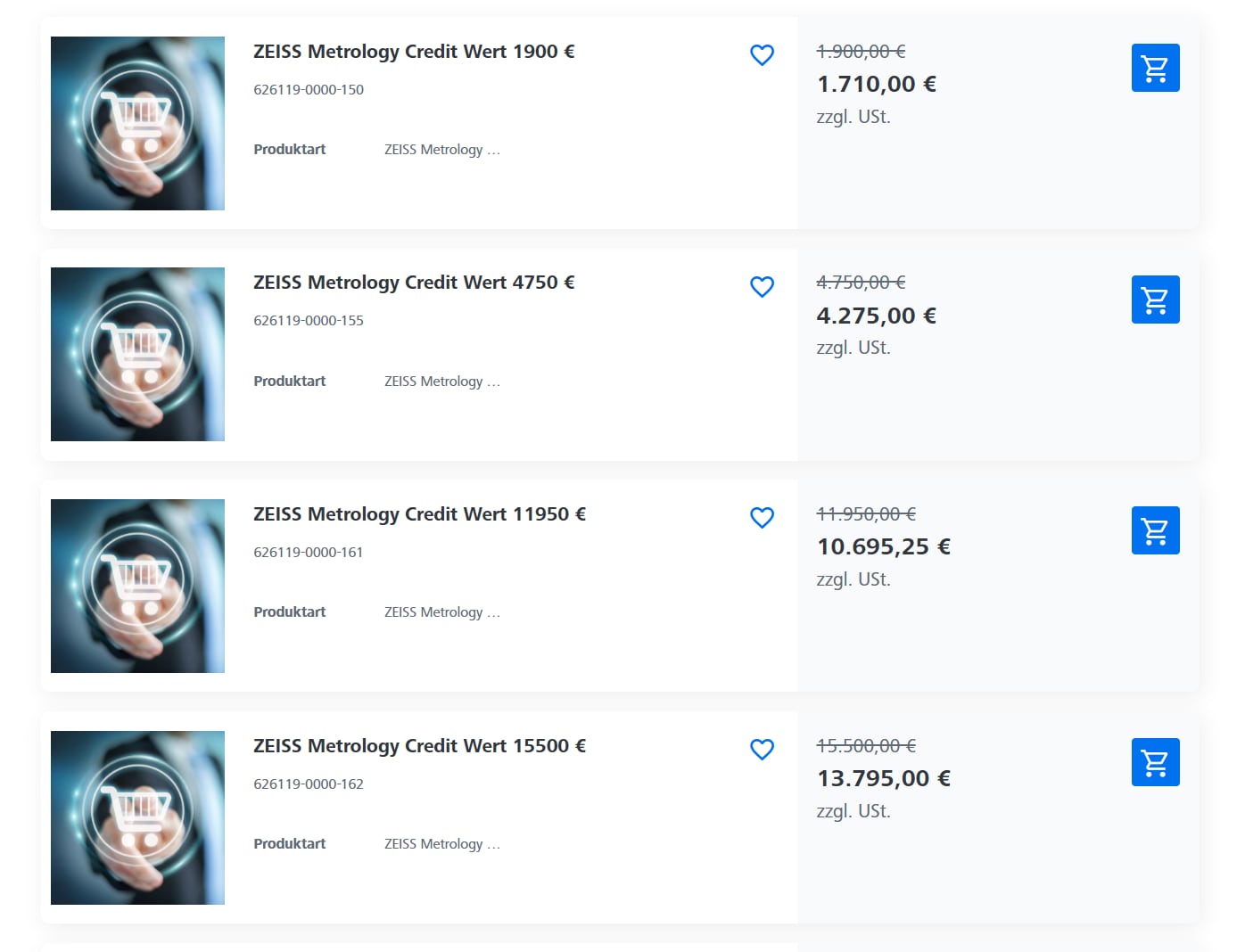The width and height of the screenshot is (1245, 952).
Task: Click truncated Produktart value of 4750 € item
Action: click(442, 382)
